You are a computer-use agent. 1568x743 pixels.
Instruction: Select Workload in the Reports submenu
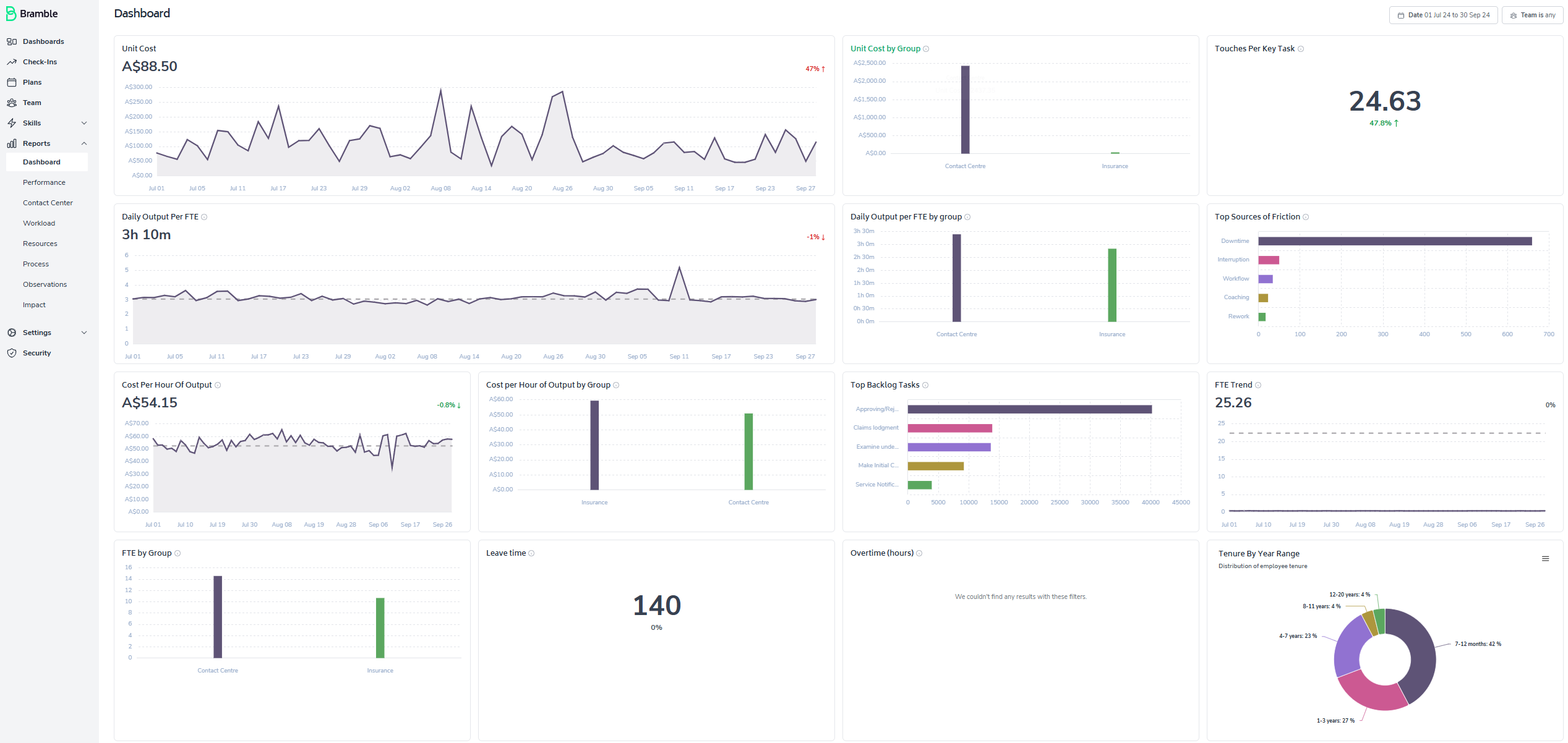click(x=39, y=223)
